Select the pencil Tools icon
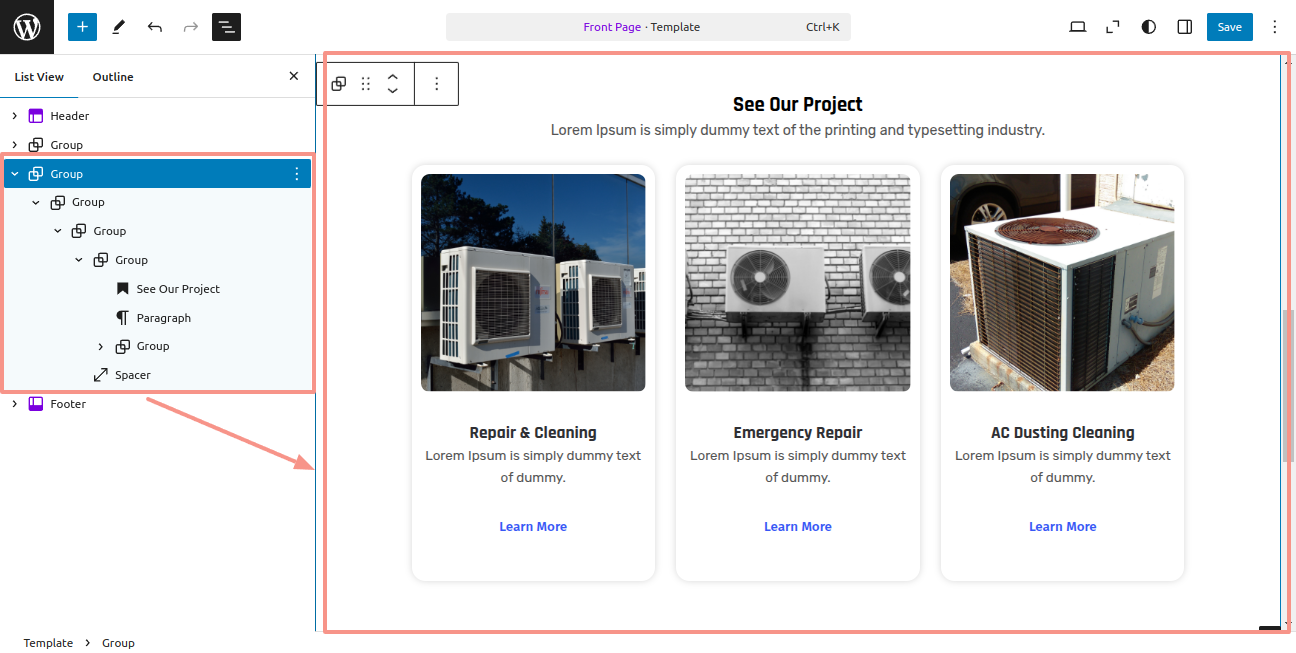Viewport: 1296px width, 653px height. click(119, 27)
